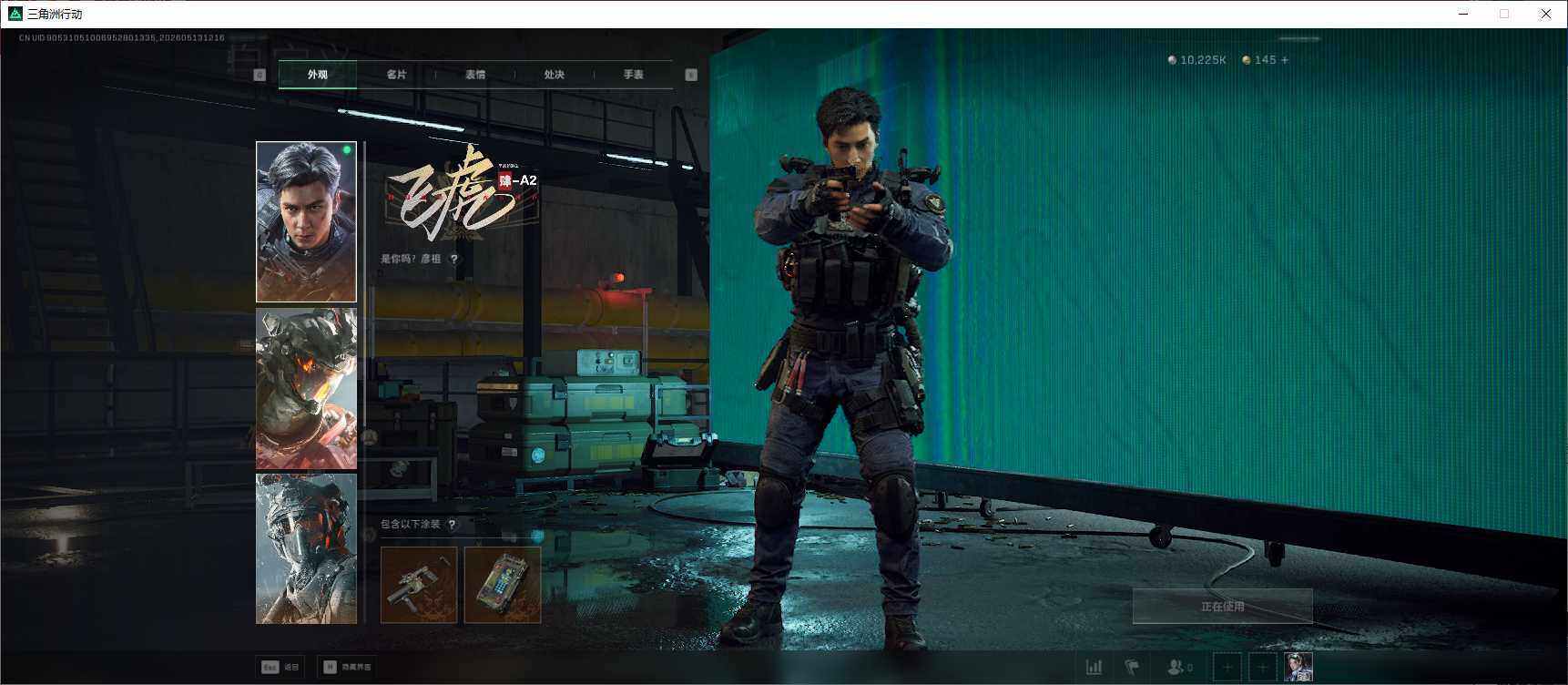Close the 三角洲行动 window
The height and width of the screenshot is (685, 1568).
pos(1546,14)
